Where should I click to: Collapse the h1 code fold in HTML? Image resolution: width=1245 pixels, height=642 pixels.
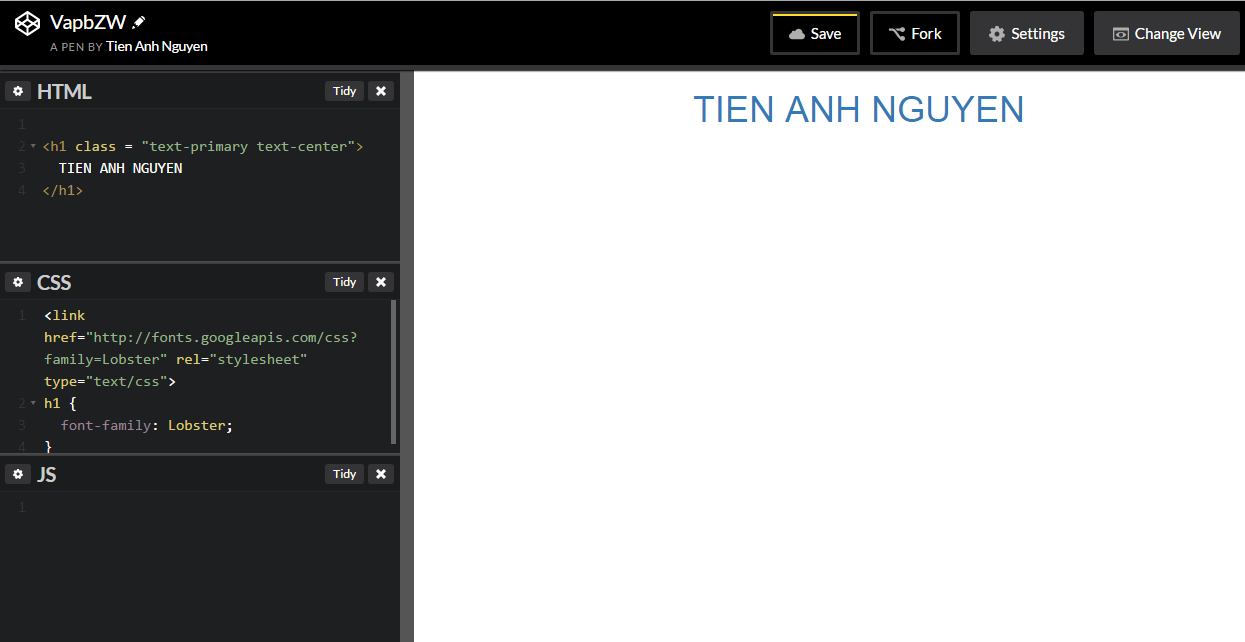pos(33,145)
